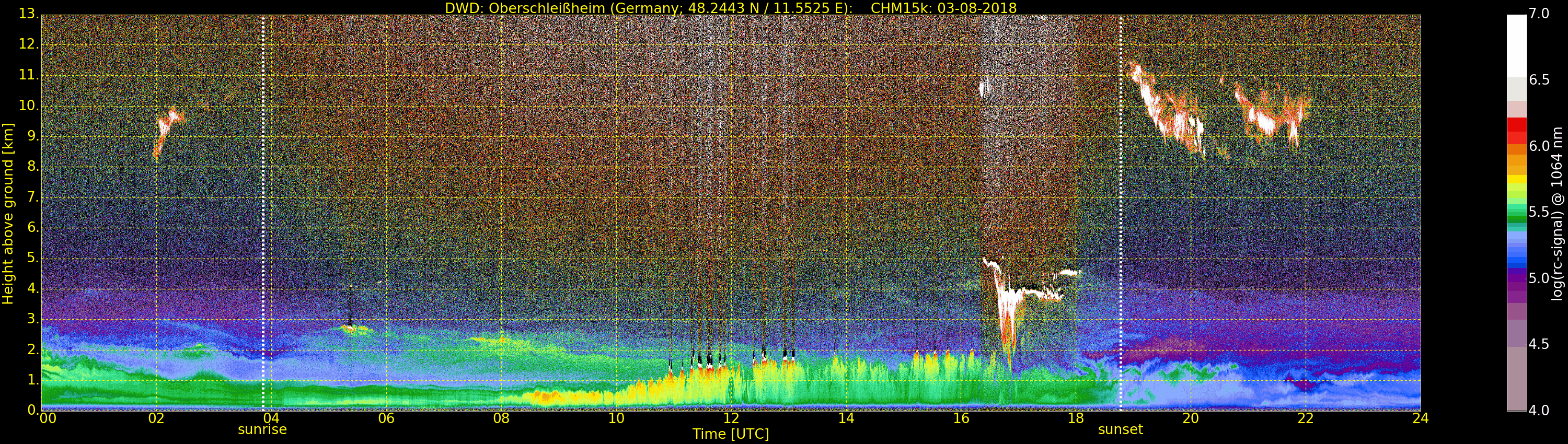Click the '18' time tick label

pyautogui.click(x=1076, y=418)
